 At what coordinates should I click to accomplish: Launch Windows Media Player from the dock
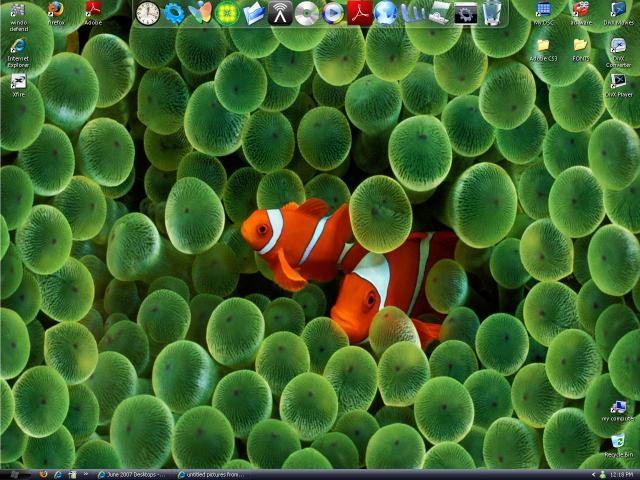point(333,13)
